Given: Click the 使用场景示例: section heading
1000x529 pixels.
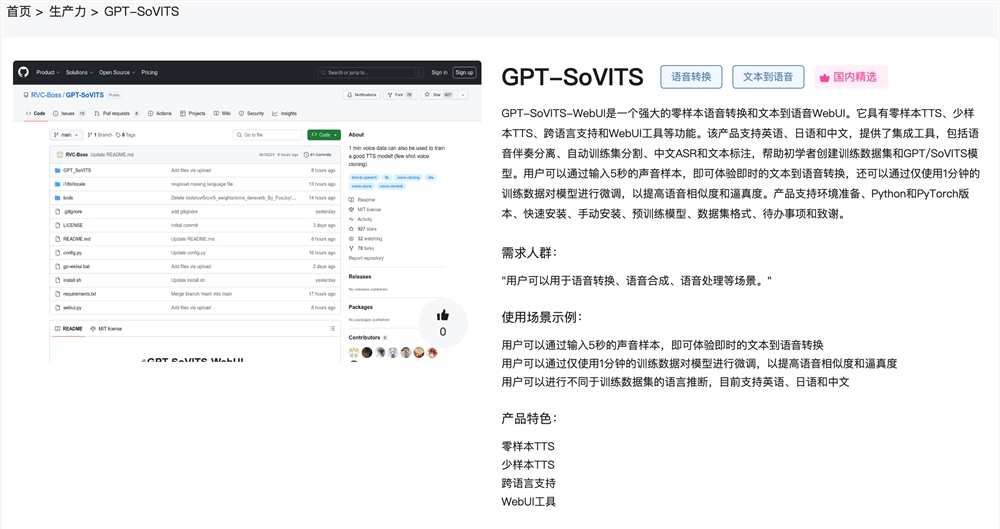Looking at the screenshot, I should (x=542, y=317).
